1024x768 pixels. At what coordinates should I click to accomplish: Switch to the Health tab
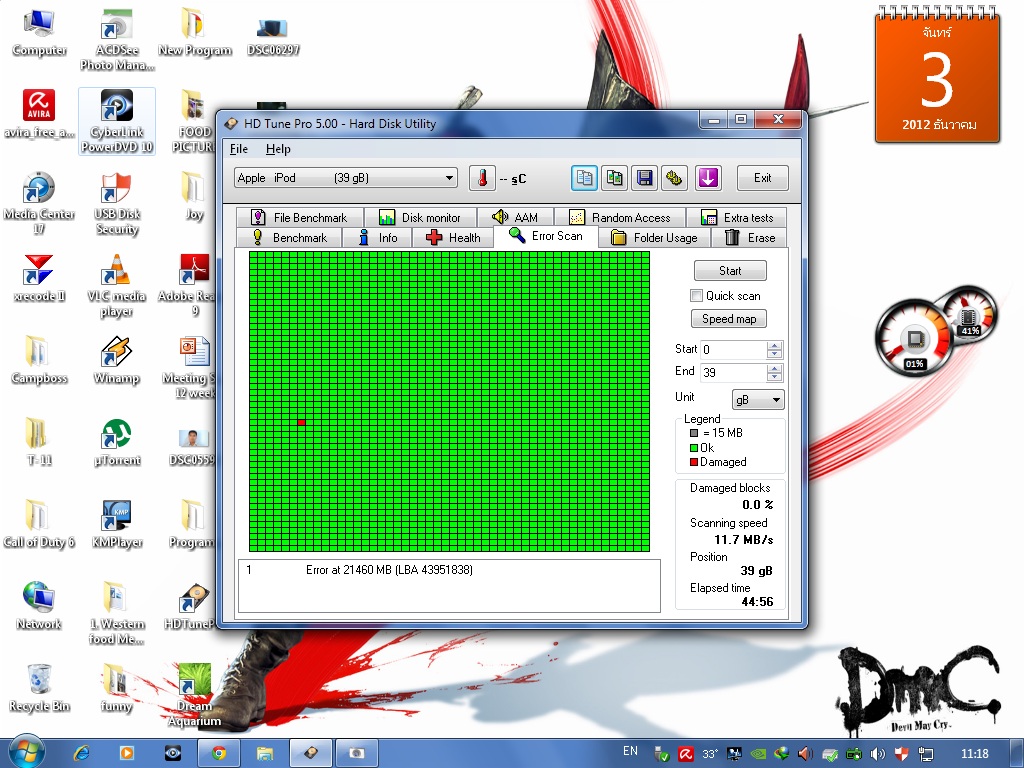(454, 238)
